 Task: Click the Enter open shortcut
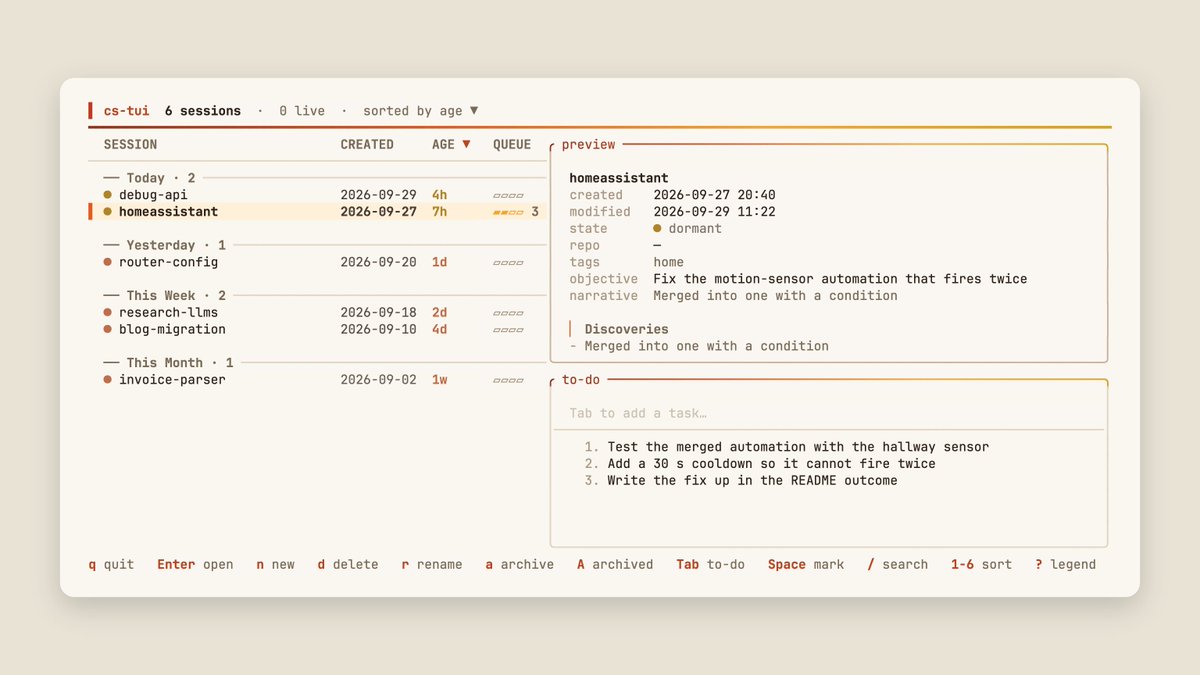tap(195, 565)
